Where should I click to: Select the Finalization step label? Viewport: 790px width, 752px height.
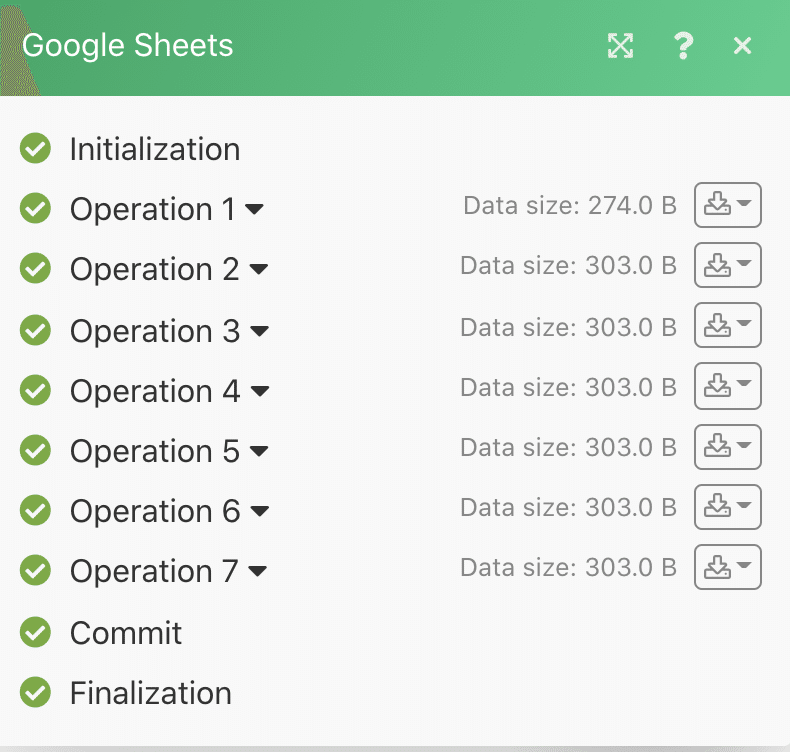click(x=150, y=692)
